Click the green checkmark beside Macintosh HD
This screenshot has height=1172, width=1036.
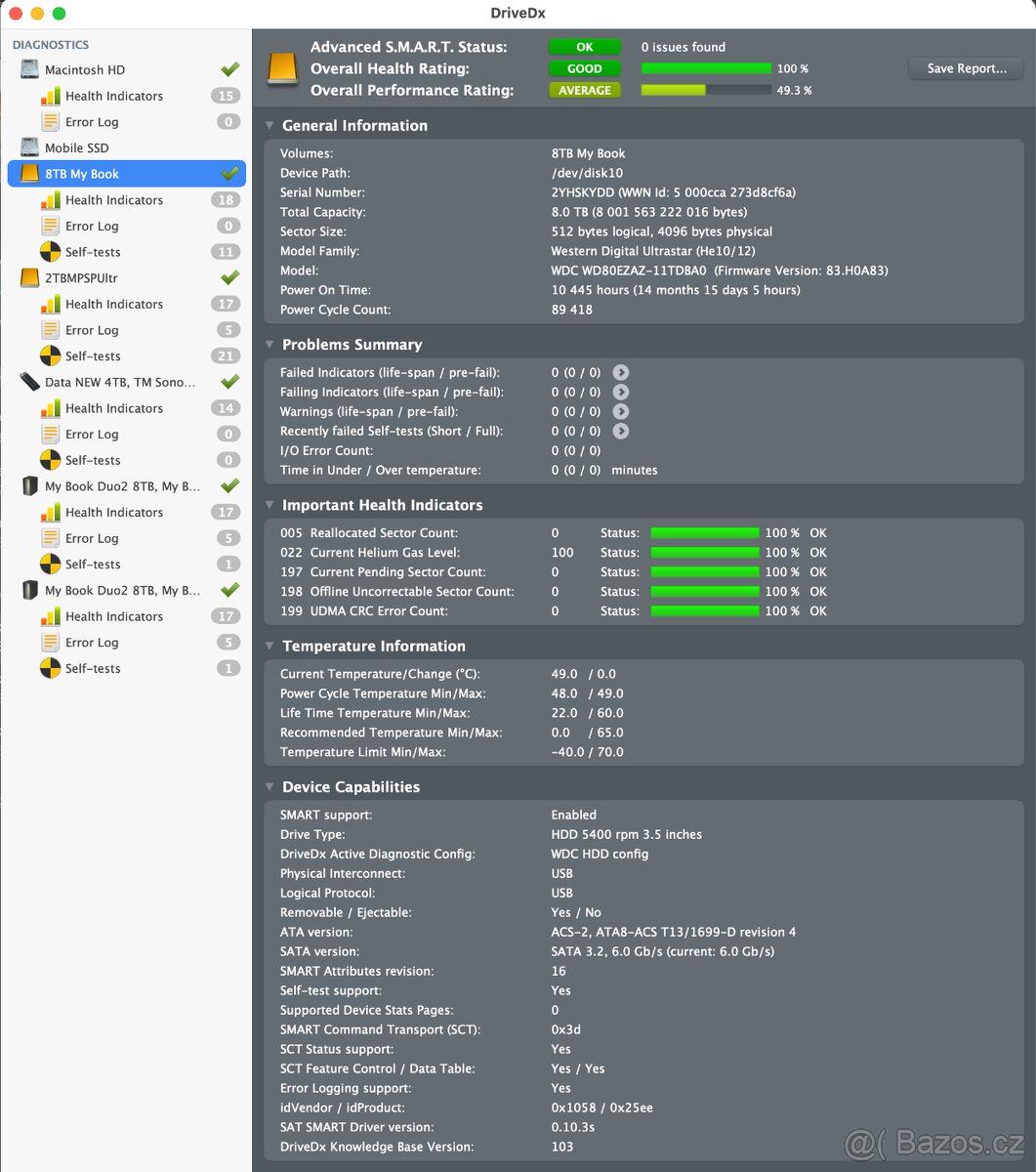point(229,69)
